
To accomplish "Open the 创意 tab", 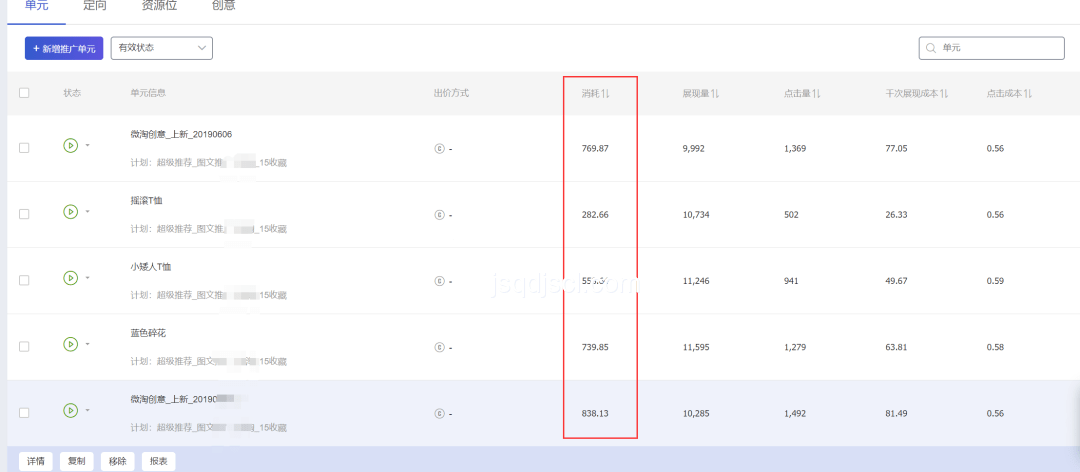I will tap(223, 6).
